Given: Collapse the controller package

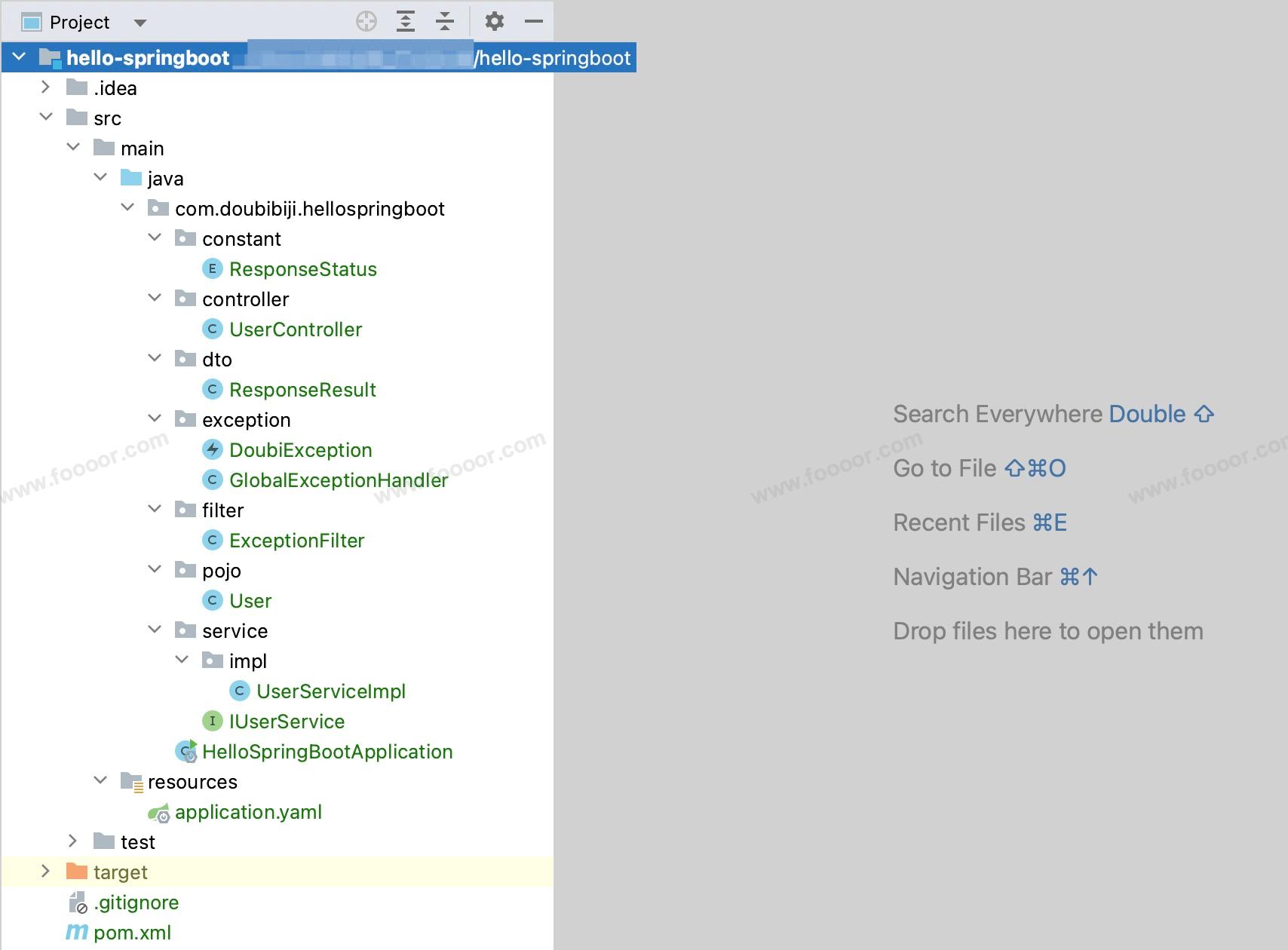Looking at the screenshot, I should pyautogui.click(x=155, y=299).
